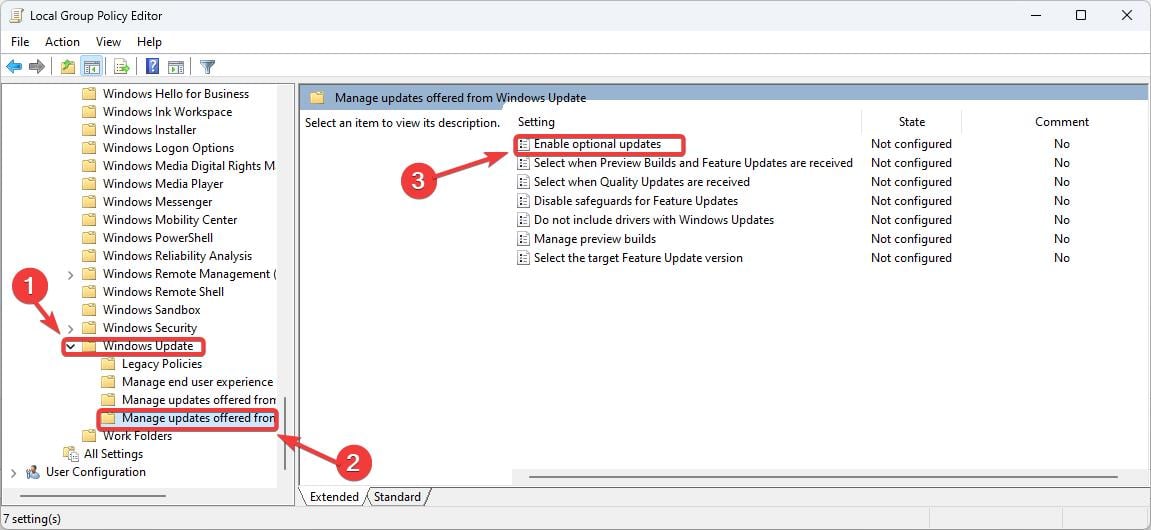
Task: Select Windows Reliability Analysis folder
Action: (x=177, y=256)
